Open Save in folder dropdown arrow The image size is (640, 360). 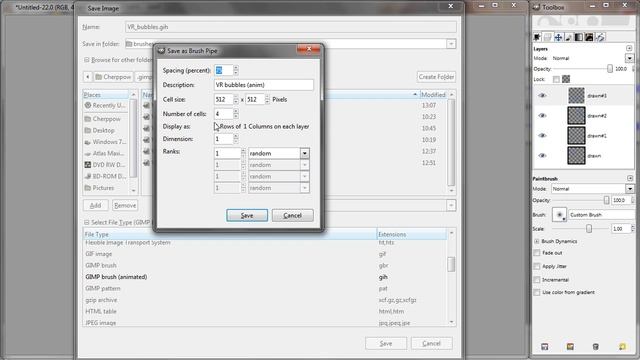(451, 44)
